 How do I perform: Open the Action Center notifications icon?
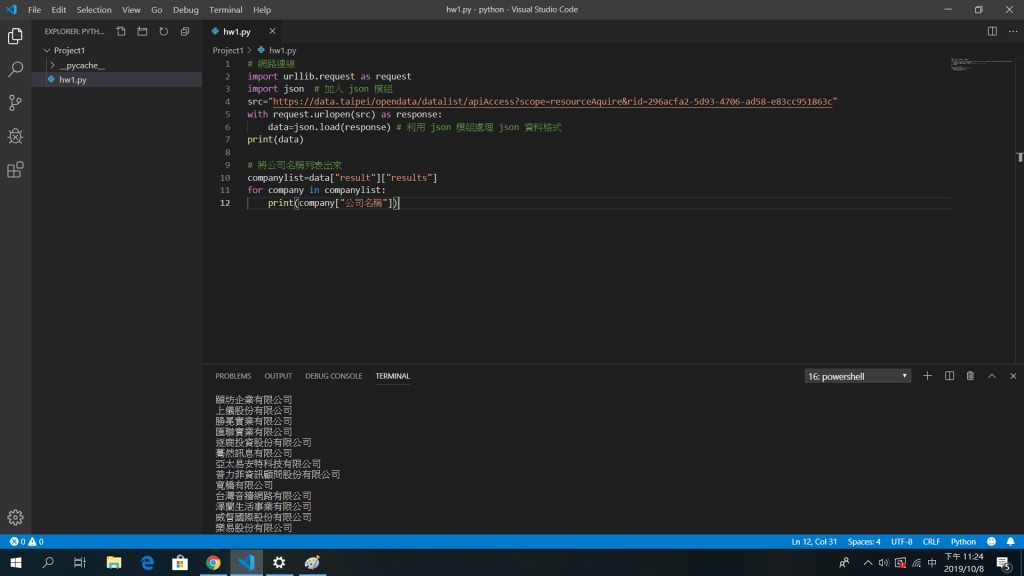point(1004,562)
